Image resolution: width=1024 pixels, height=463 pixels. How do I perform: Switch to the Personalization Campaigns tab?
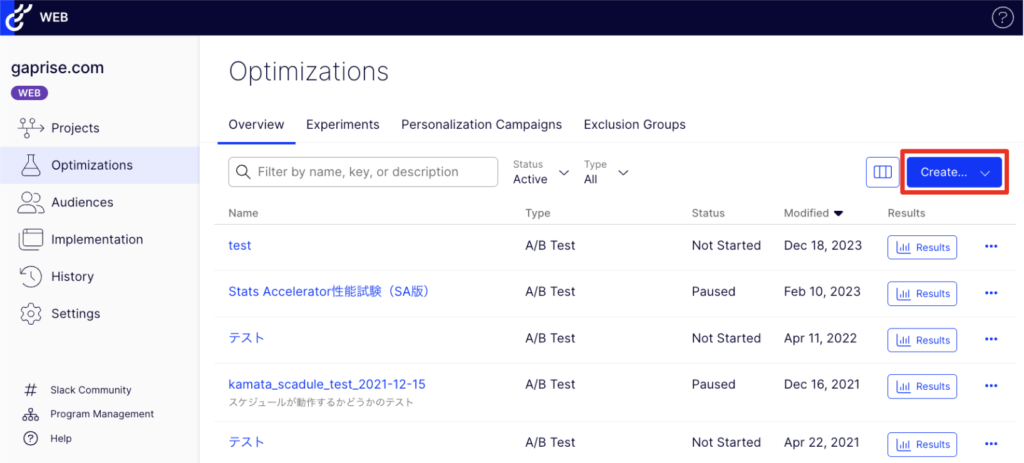[x=481, y=125]
